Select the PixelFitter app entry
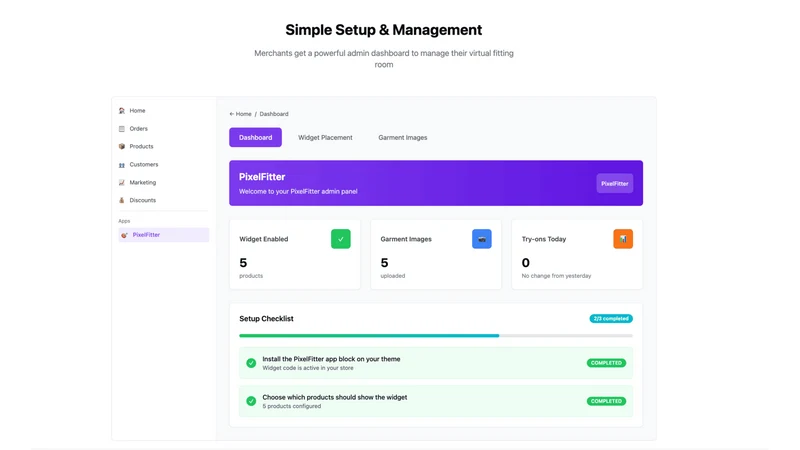 tap(163, 235)
